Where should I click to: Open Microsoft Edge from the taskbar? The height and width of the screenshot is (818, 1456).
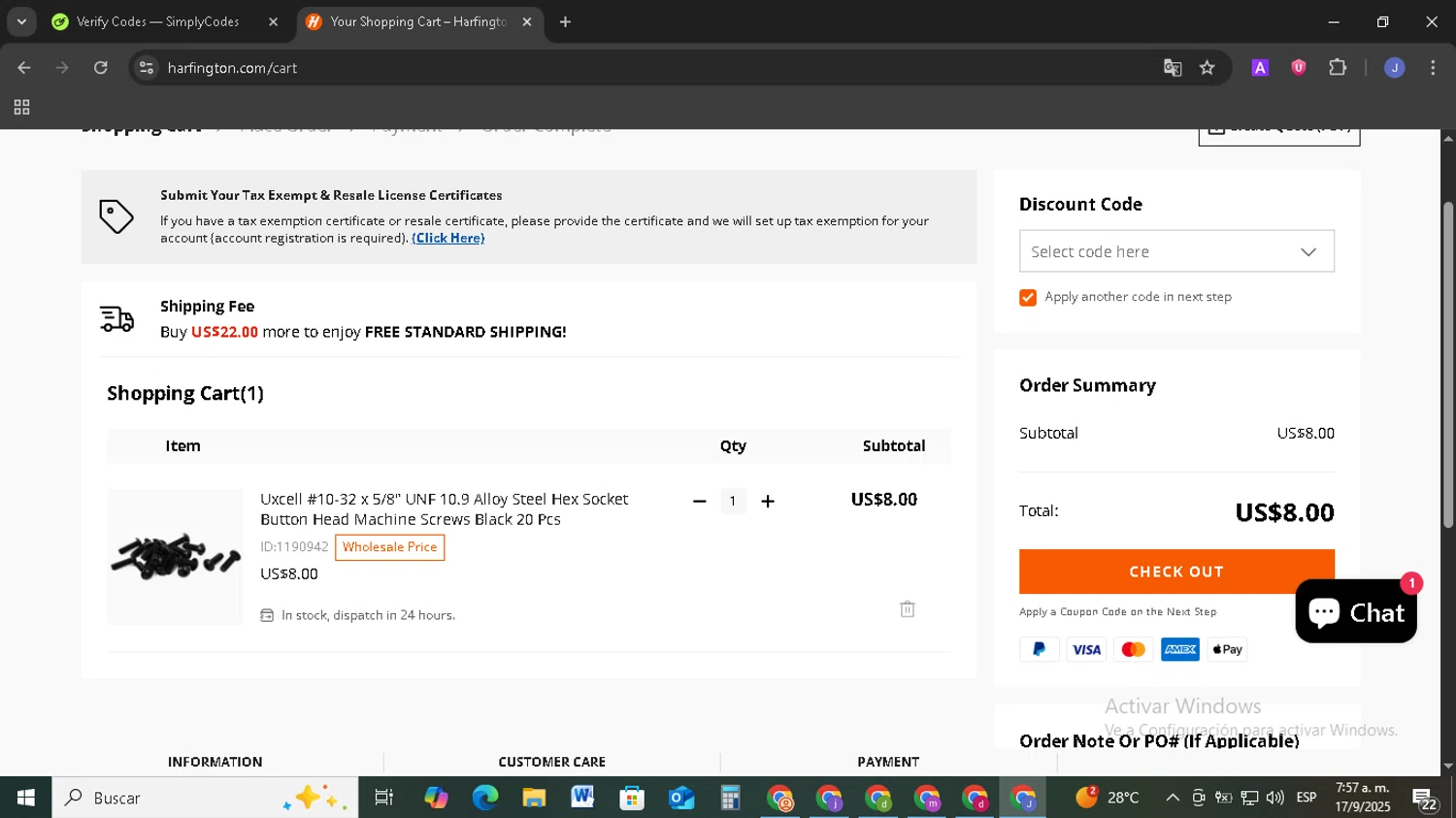(484, 798)
